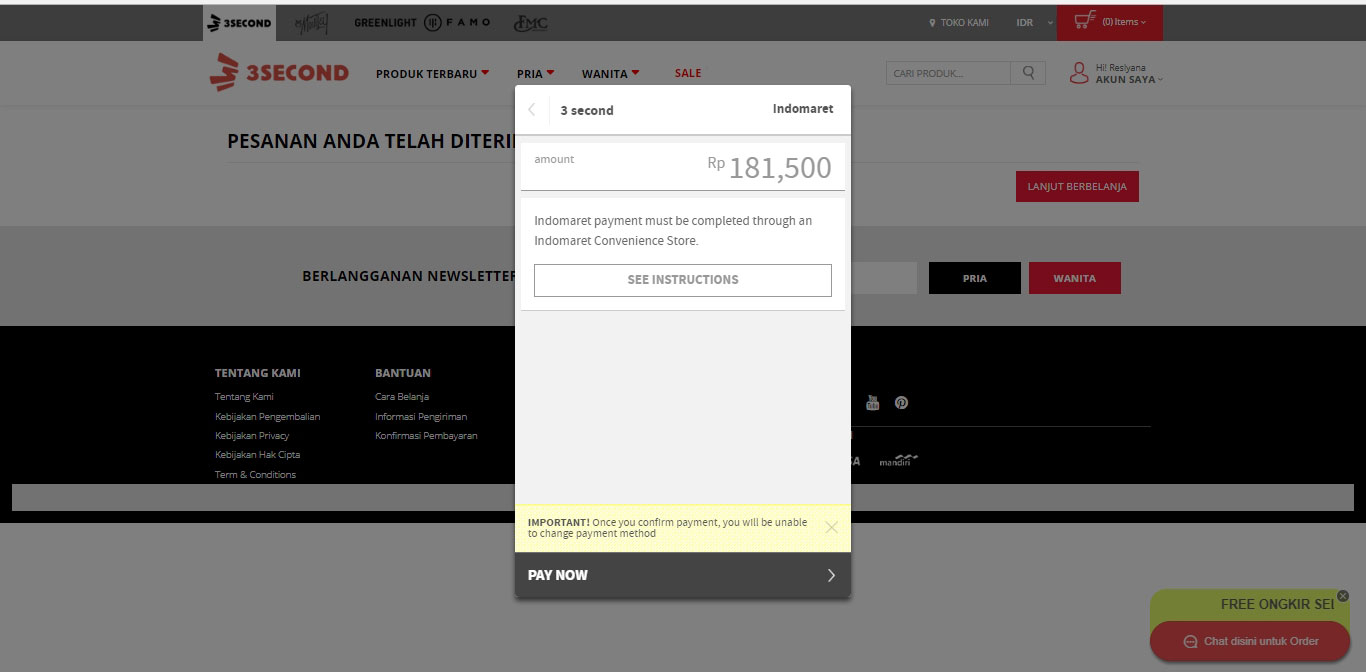Open the Cara Belanja help link
1366x672 pixels.
[402, 397]
